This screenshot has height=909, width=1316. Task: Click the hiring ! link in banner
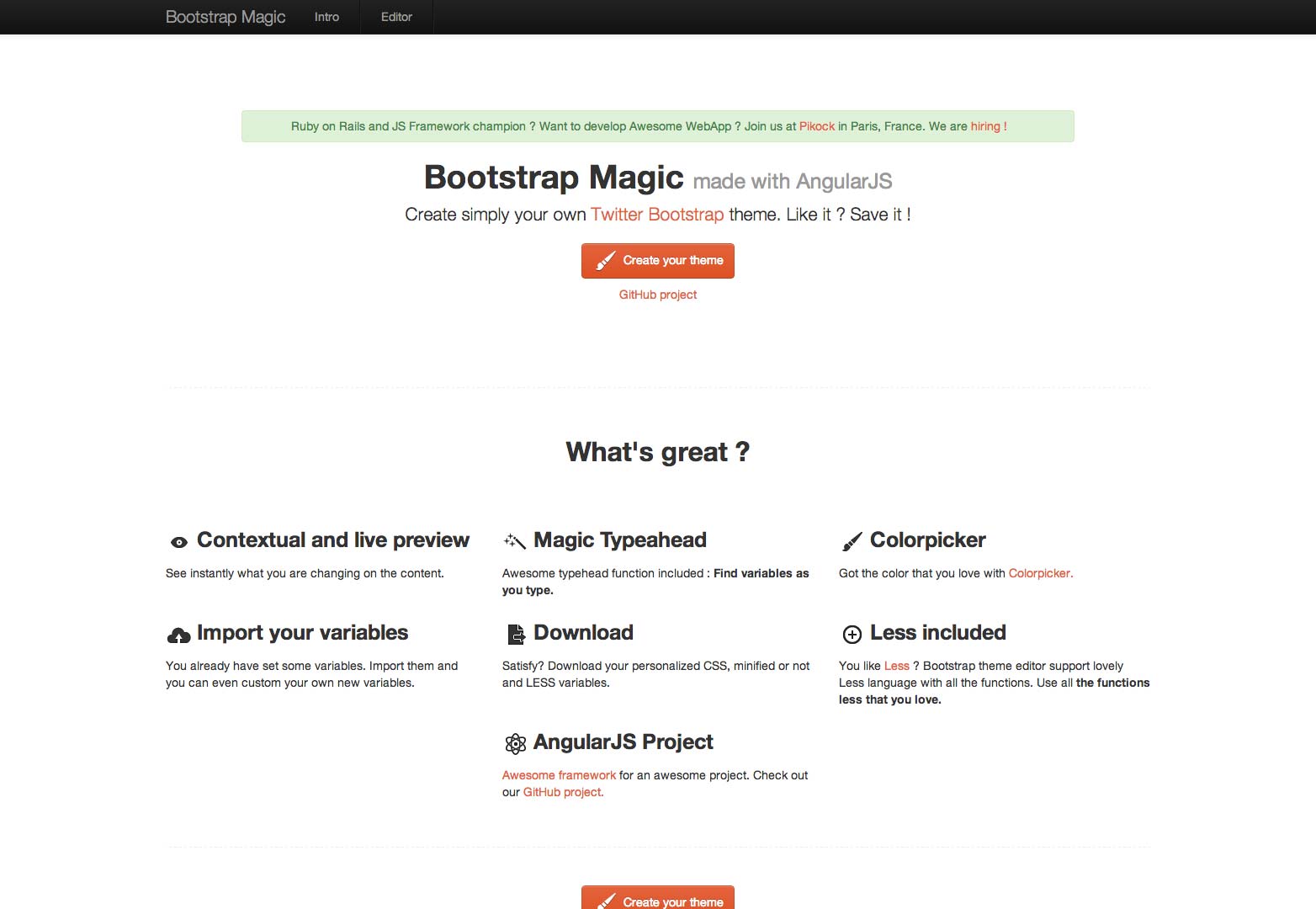pyautogui.click(x=989, y=126)
